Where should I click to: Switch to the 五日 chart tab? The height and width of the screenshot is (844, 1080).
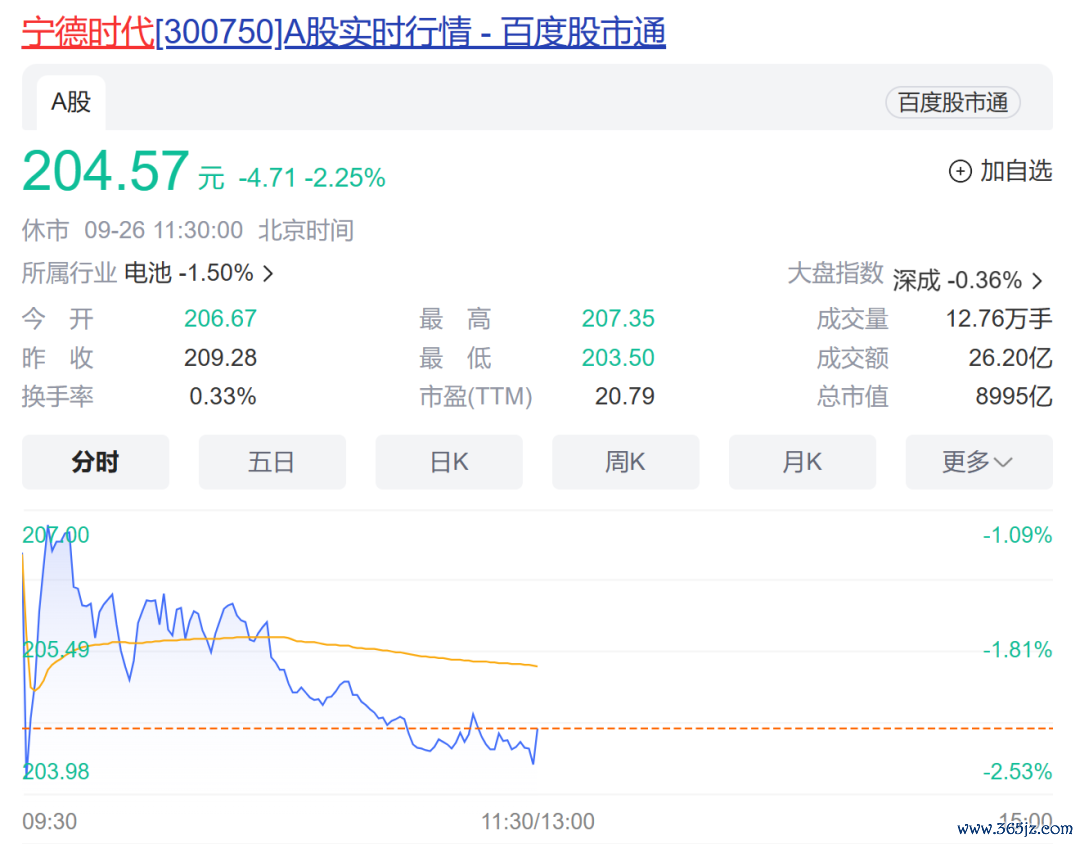[272, 462]
